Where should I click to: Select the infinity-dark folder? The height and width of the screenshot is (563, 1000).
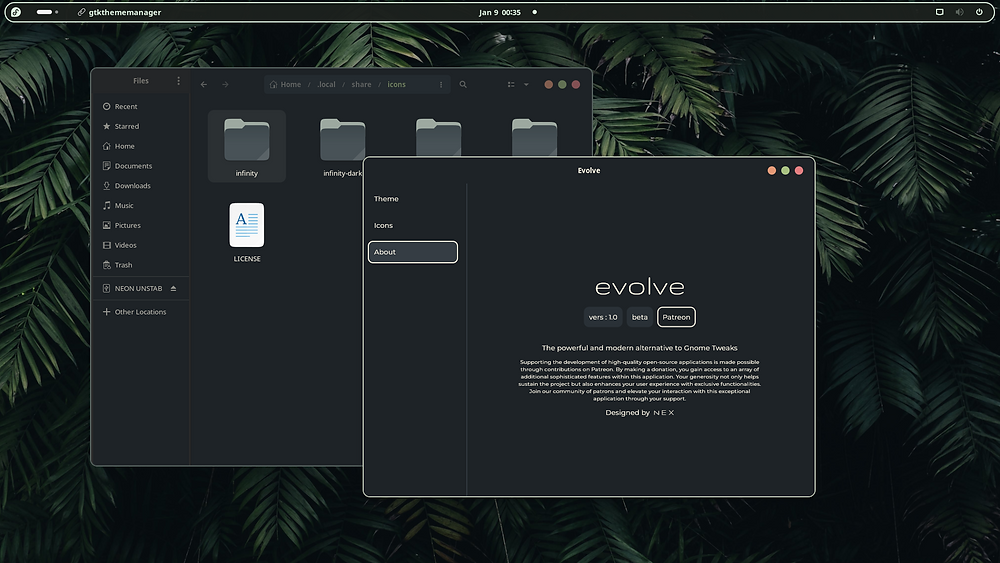[342, 147]
